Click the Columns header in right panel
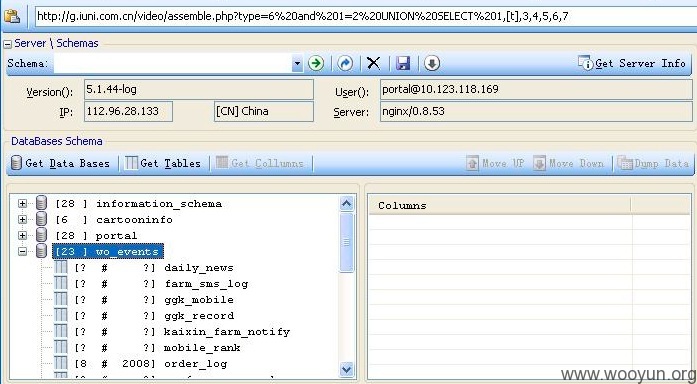Viewport: 697px width, 384px height. tap(499, 205)
